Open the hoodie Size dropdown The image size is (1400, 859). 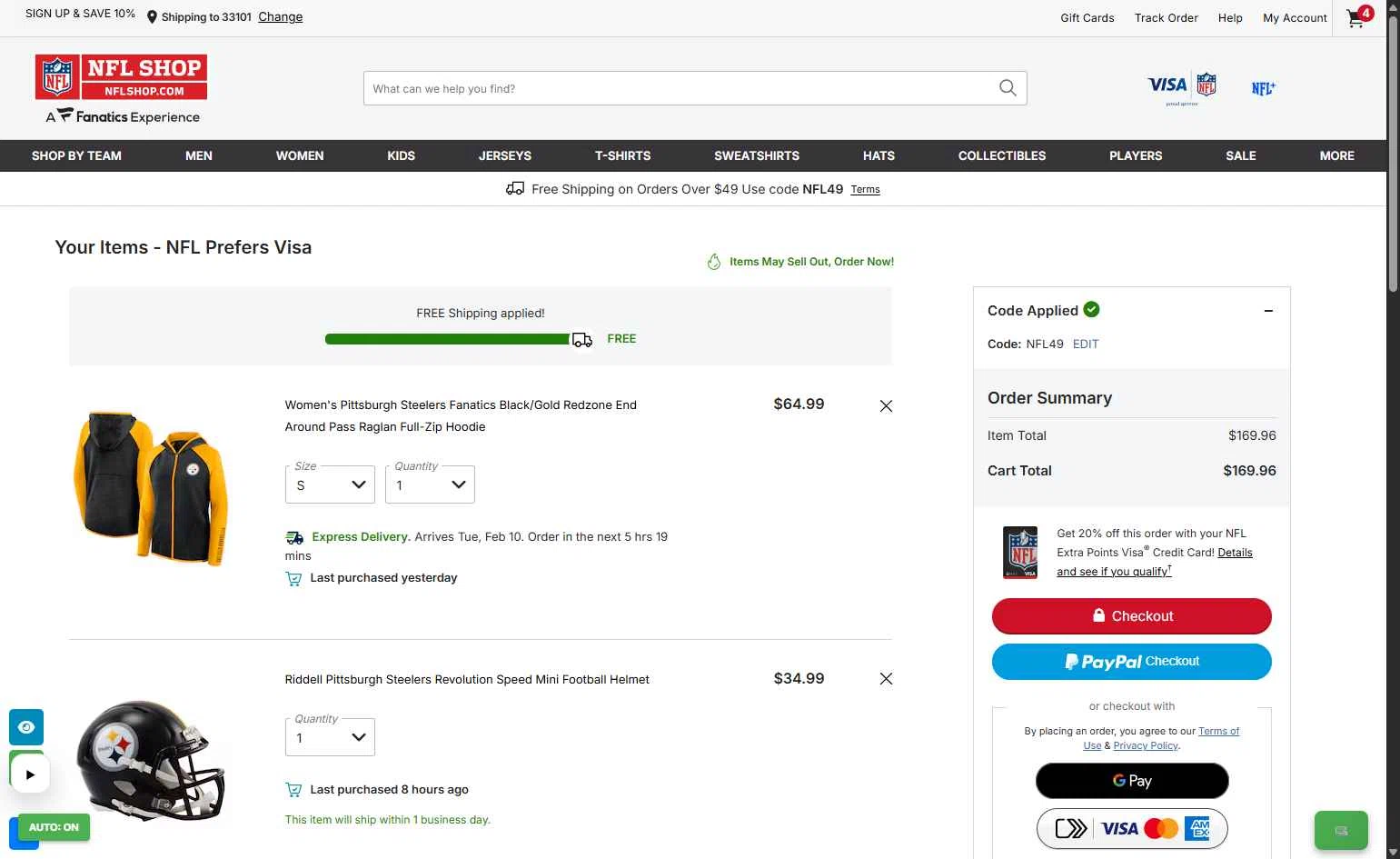pyautogui.click(x=330, y=484)
